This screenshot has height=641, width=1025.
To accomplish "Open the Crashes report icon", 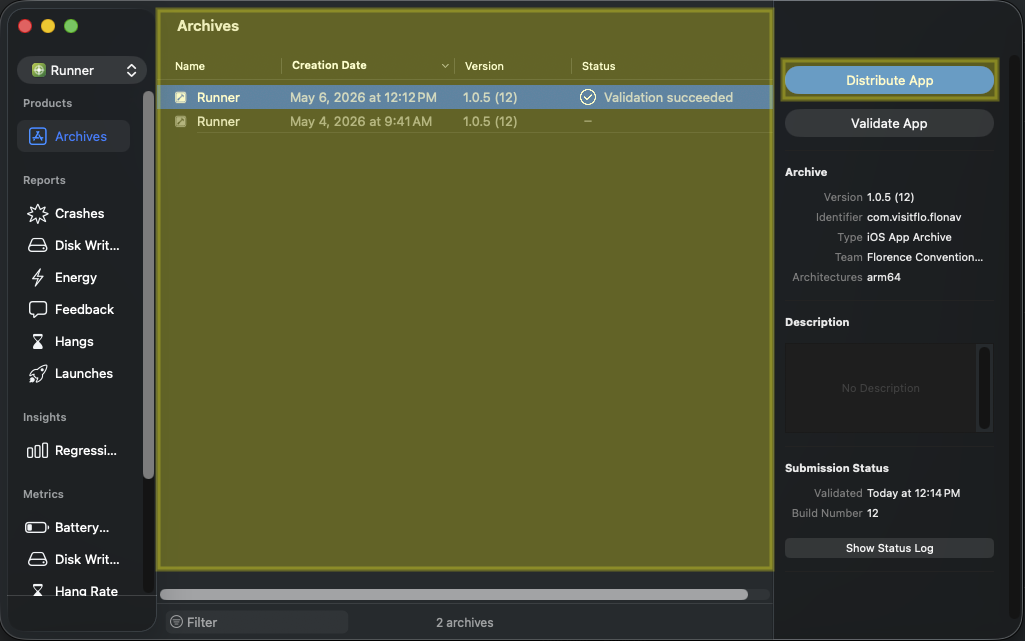I will 37,214.
